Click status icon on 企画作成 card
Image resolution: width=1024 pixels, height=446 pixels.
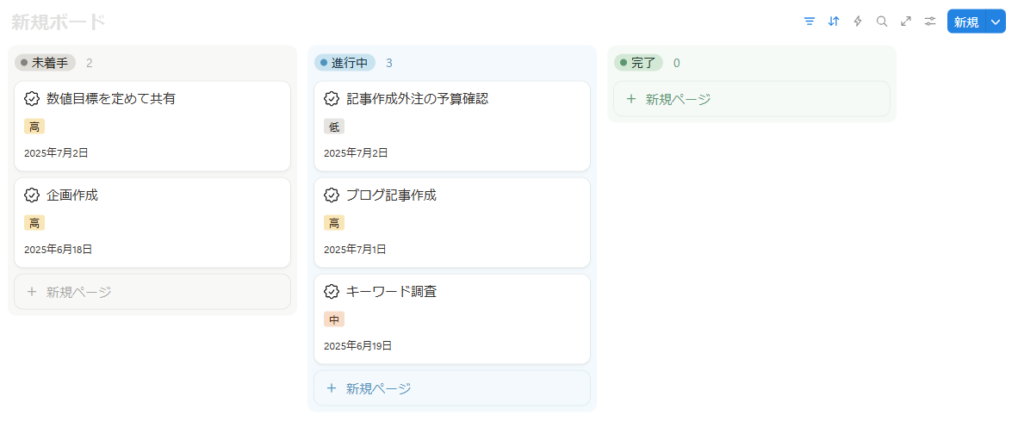(32, 195)
